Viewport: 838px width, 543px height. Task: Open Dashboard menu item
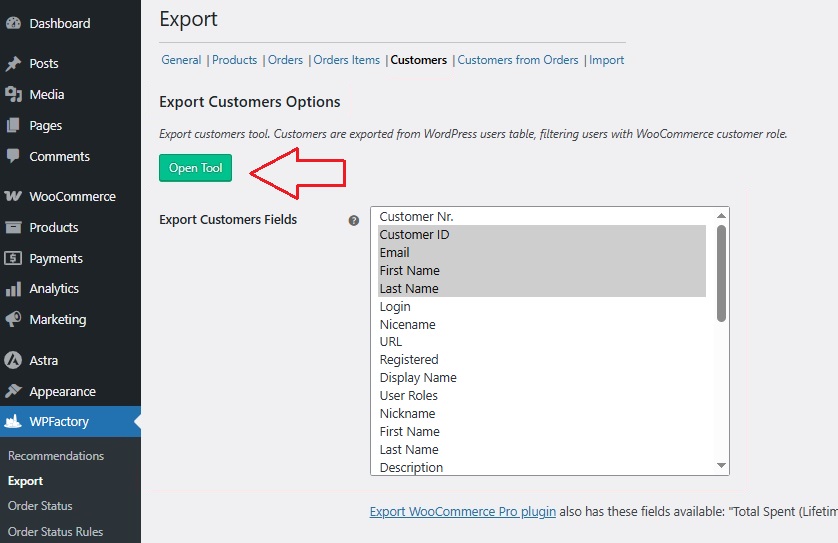click(x=60, y=24)
